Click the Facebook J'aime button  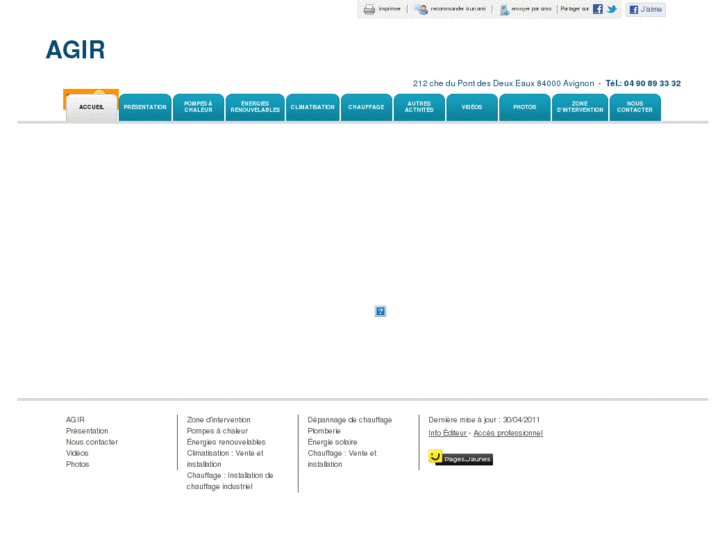coord(645,9)
